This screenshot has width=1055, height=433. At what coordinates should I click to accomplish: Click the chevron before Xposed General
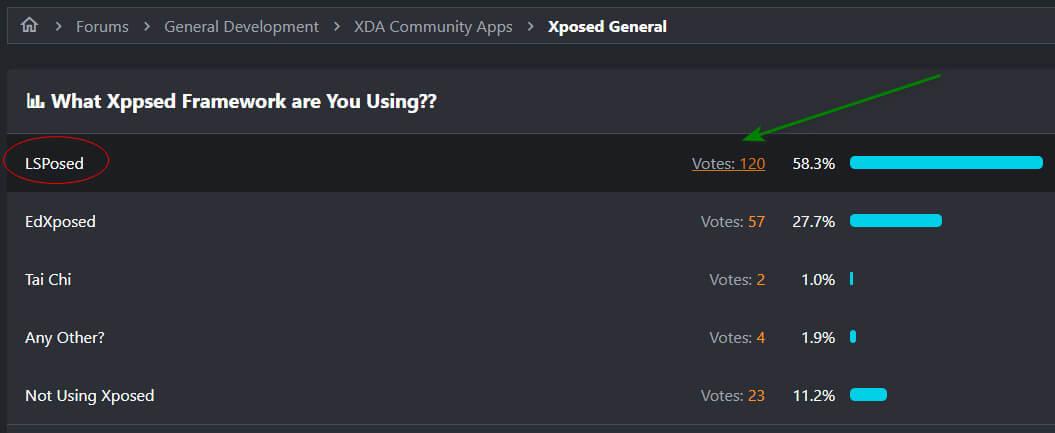tap(530, 27)
